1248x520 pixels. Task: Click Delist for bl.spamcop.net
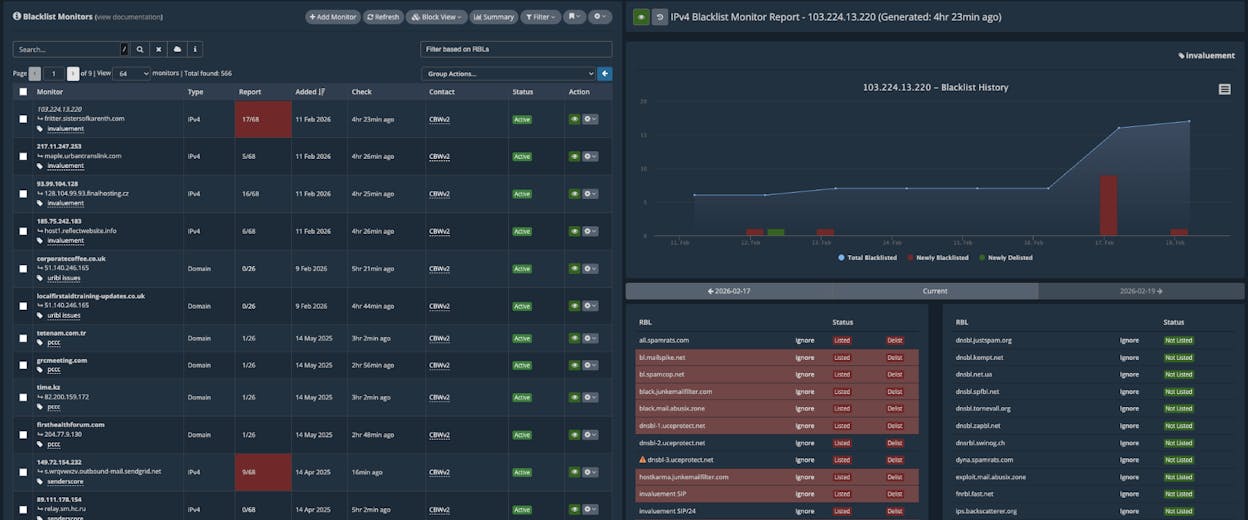coord(894,374)
